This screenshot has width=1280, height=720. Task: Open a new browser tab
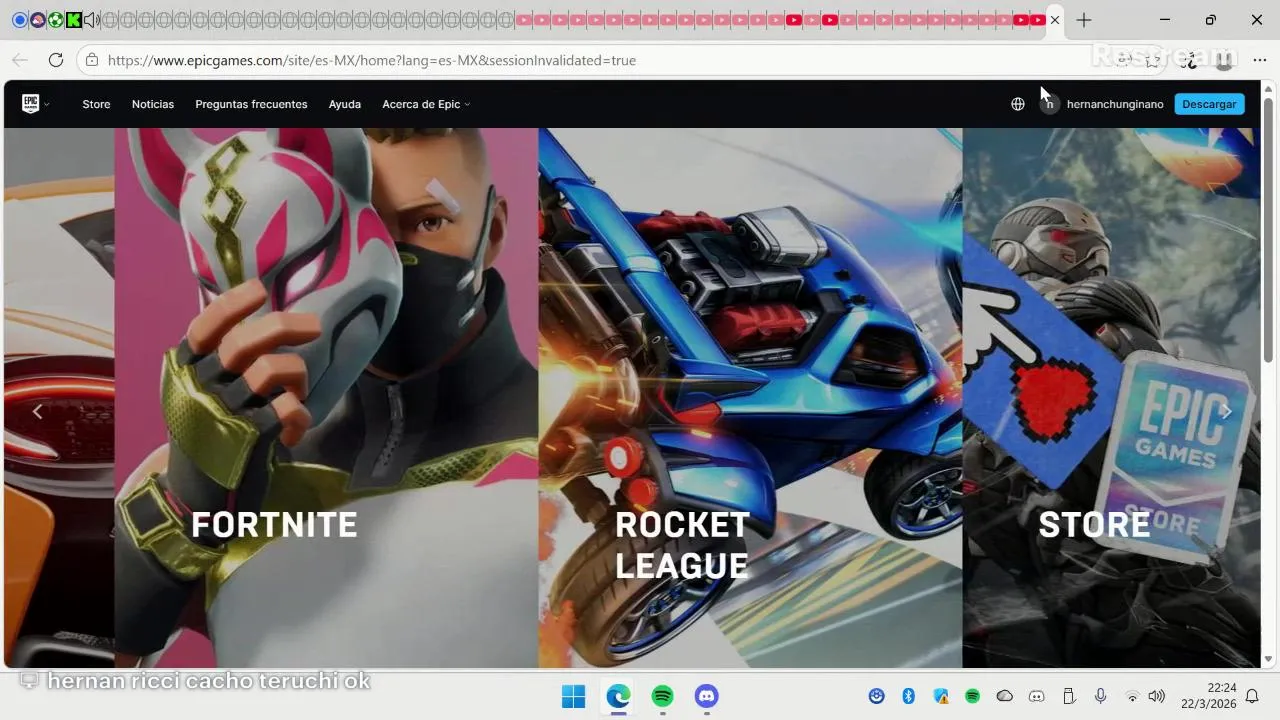point(1084,20)
